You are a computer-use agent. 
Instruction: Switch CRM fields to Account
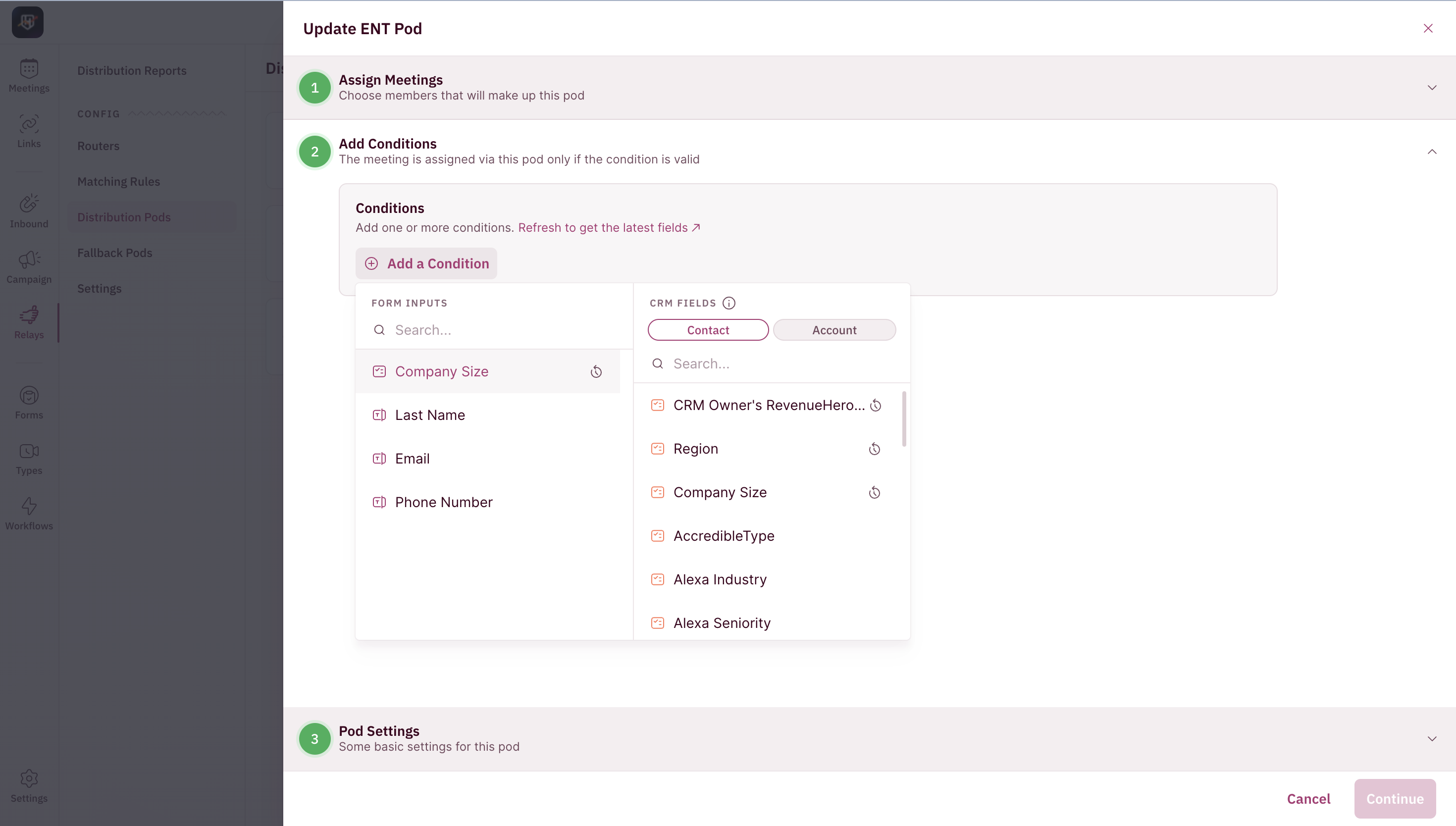click(x=834, y=330)
